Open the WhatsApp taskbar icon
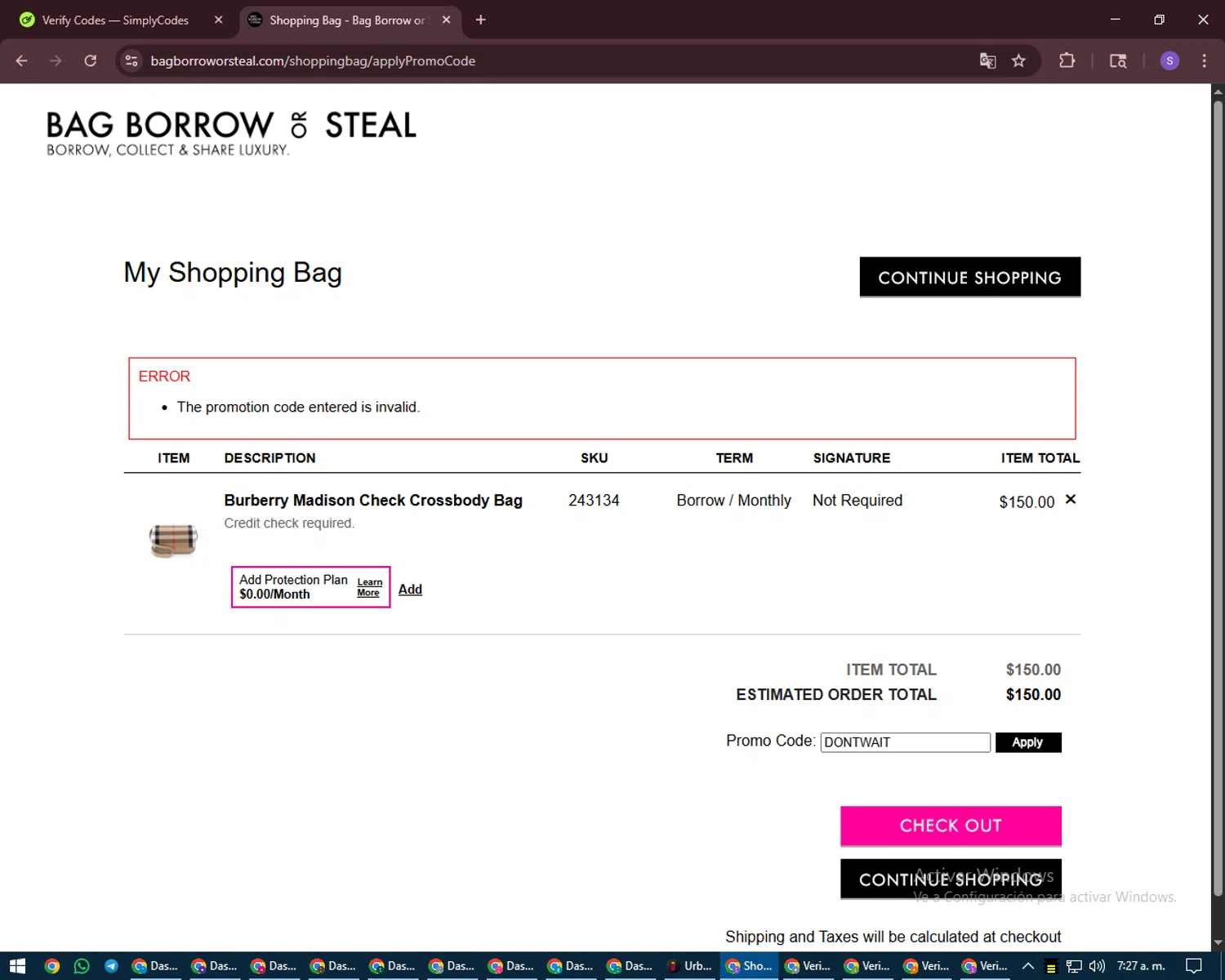1225x980 pixels. tap(82, 966)
